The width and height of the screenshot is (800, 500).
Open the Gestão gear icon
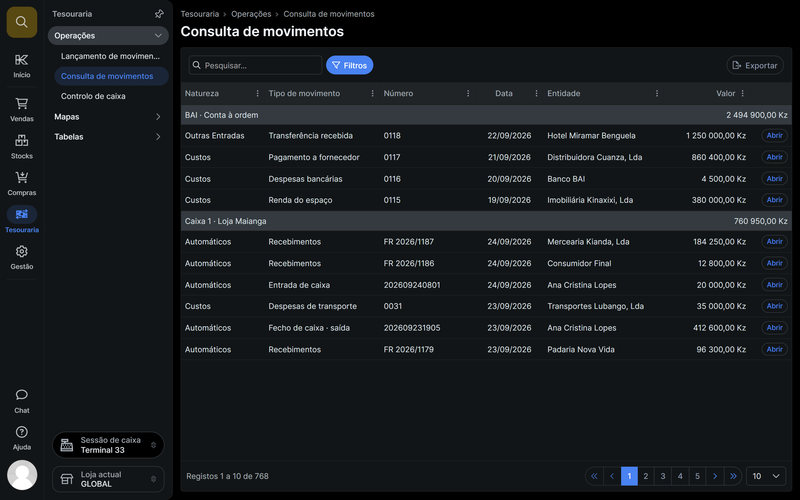click(21, 252)
